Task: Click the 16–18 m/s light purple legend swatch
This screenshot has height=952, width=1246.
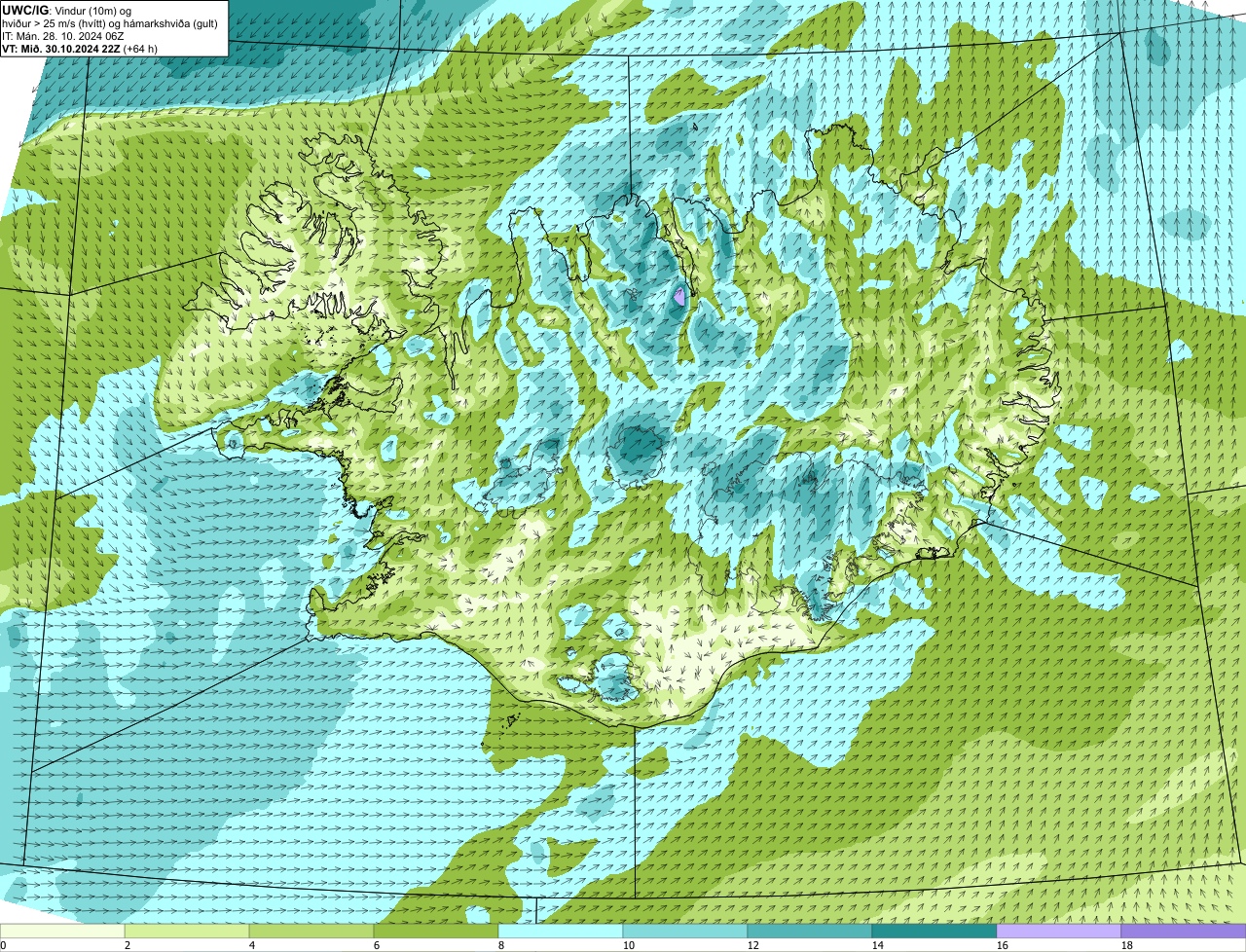Action: [x=1059, y=932]
